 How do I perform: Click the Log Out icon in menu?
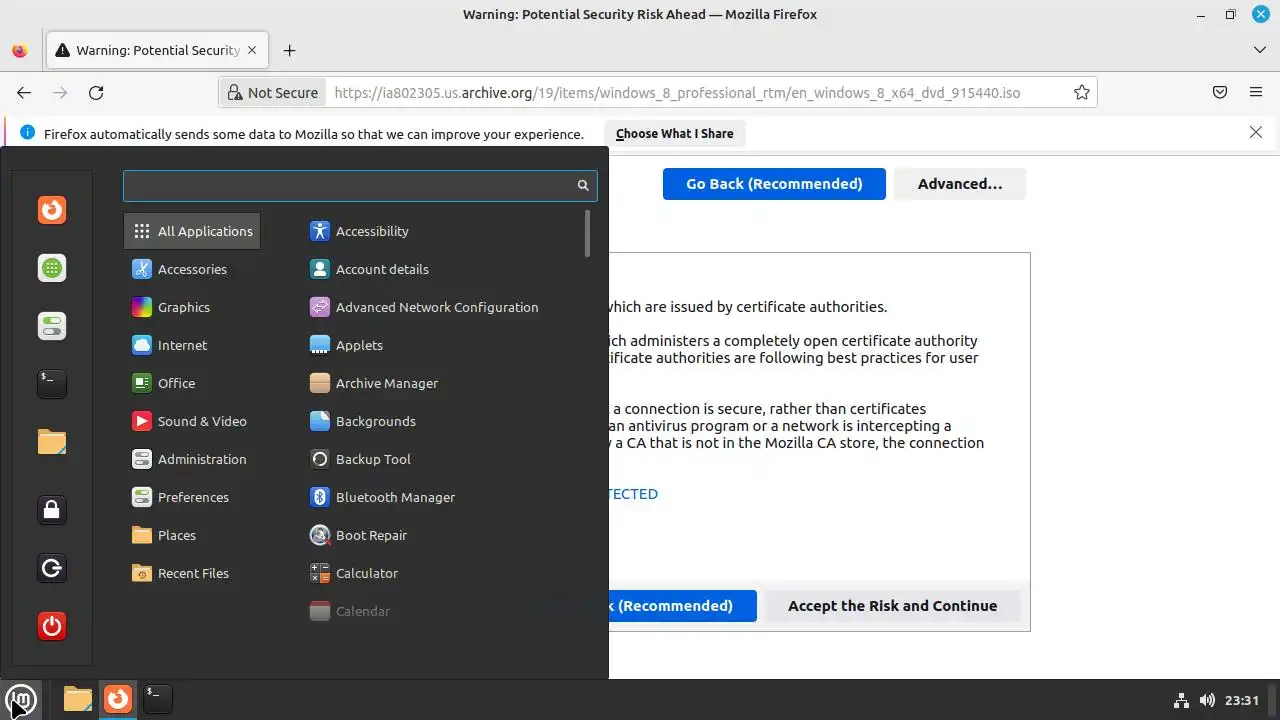click(52, 568)
